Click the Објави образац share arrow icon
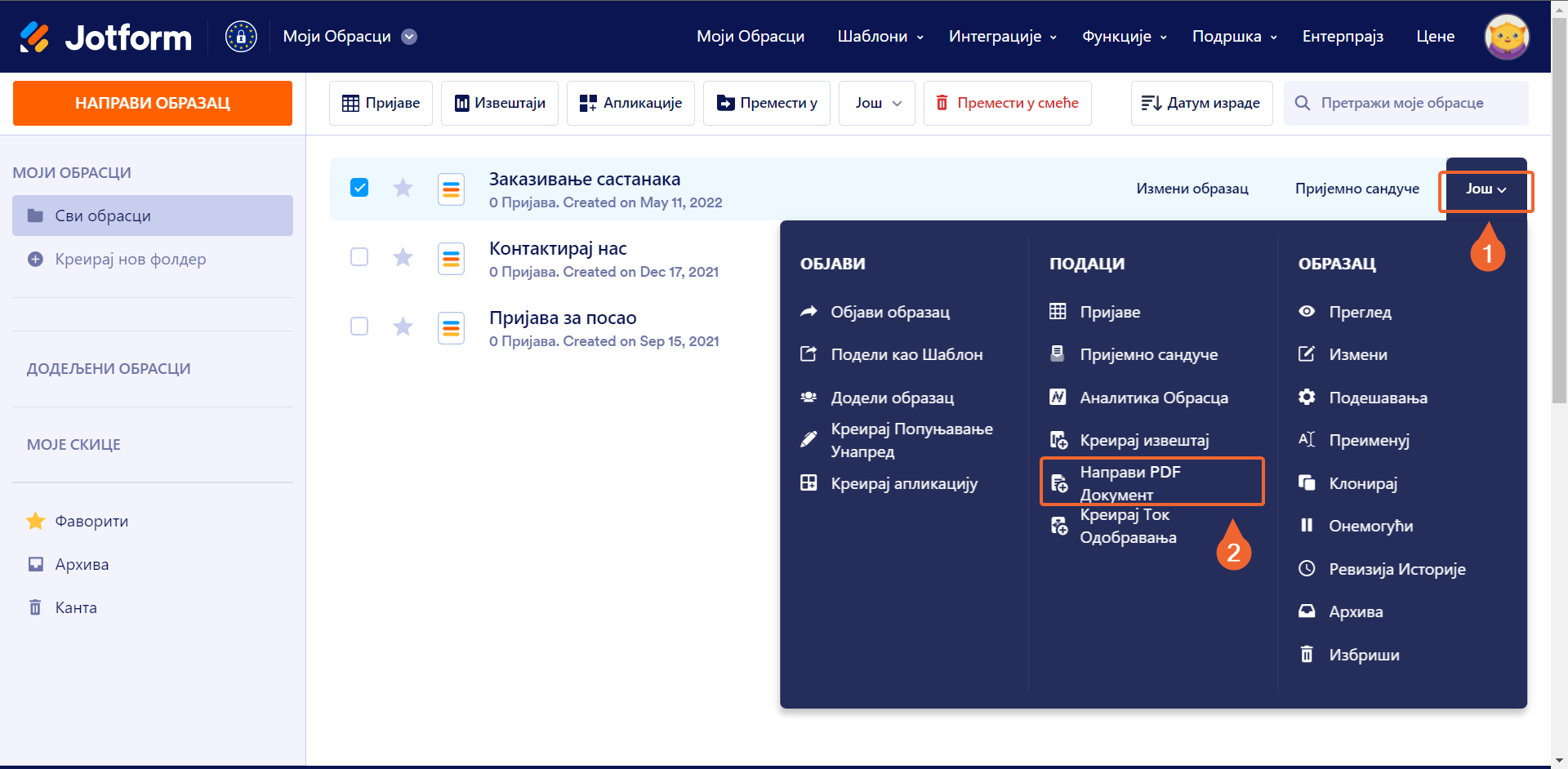Viewport: 1568px width, 769px height. point(808,311)
